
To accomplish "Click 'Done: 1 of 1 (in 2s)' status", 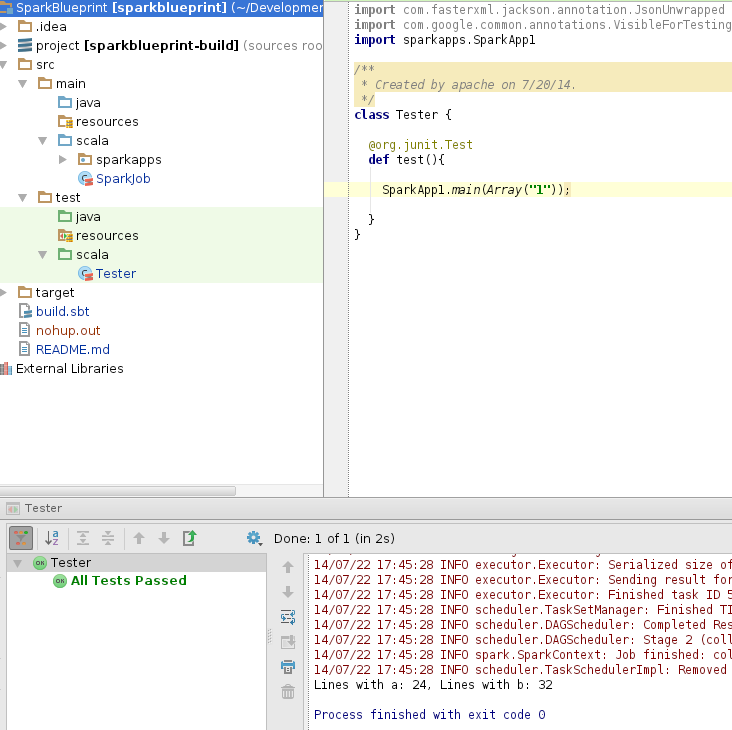I will [334, 539].
